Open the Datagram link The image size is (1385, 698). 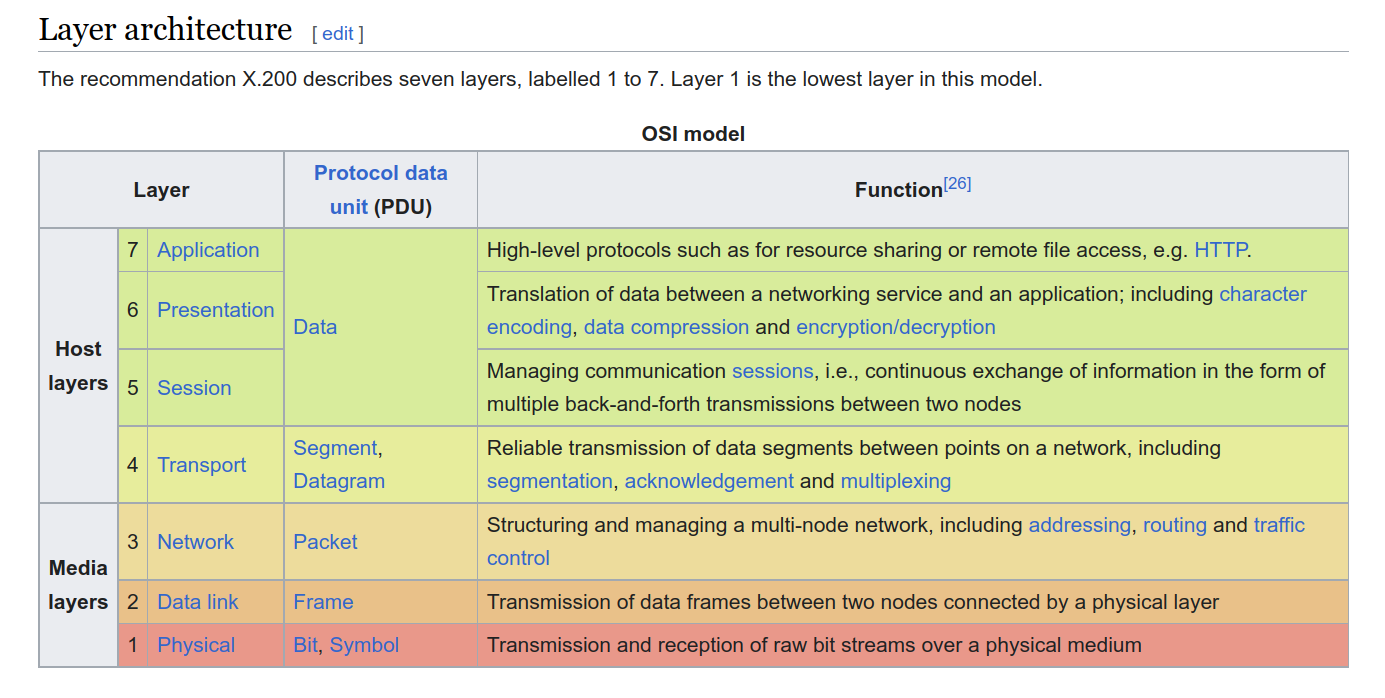pos(339,481)
